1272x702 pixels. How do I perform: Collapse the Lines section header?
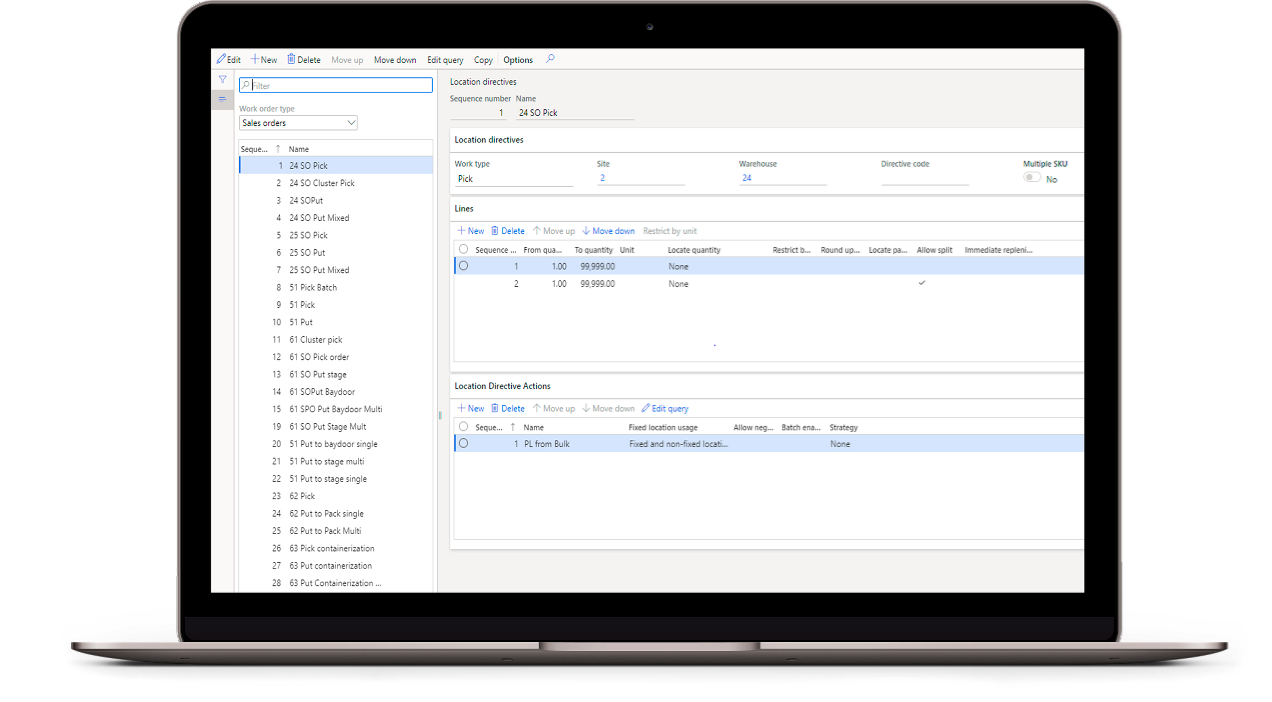tap(464, 209)
